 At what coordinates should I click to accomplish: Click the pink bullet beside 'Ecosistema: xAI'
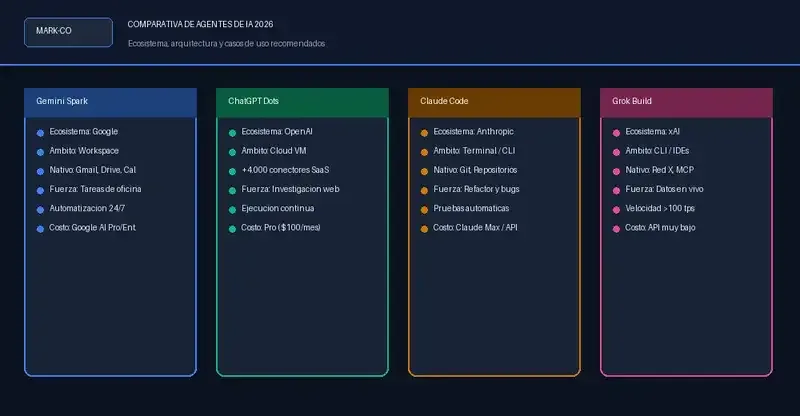(616, 133)
